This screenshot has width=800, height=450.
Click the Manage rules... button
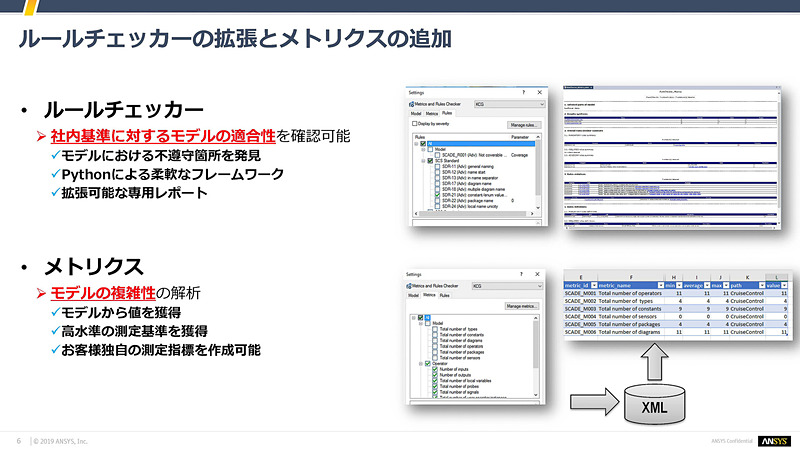(523, 124)
